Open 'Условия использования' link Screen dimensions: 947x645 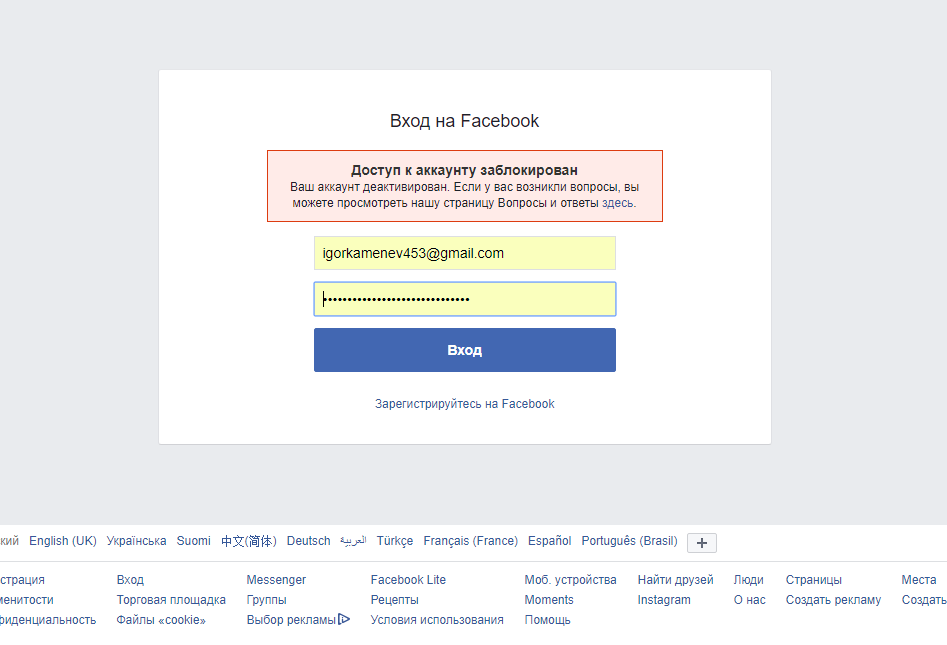tap(437, 620)
